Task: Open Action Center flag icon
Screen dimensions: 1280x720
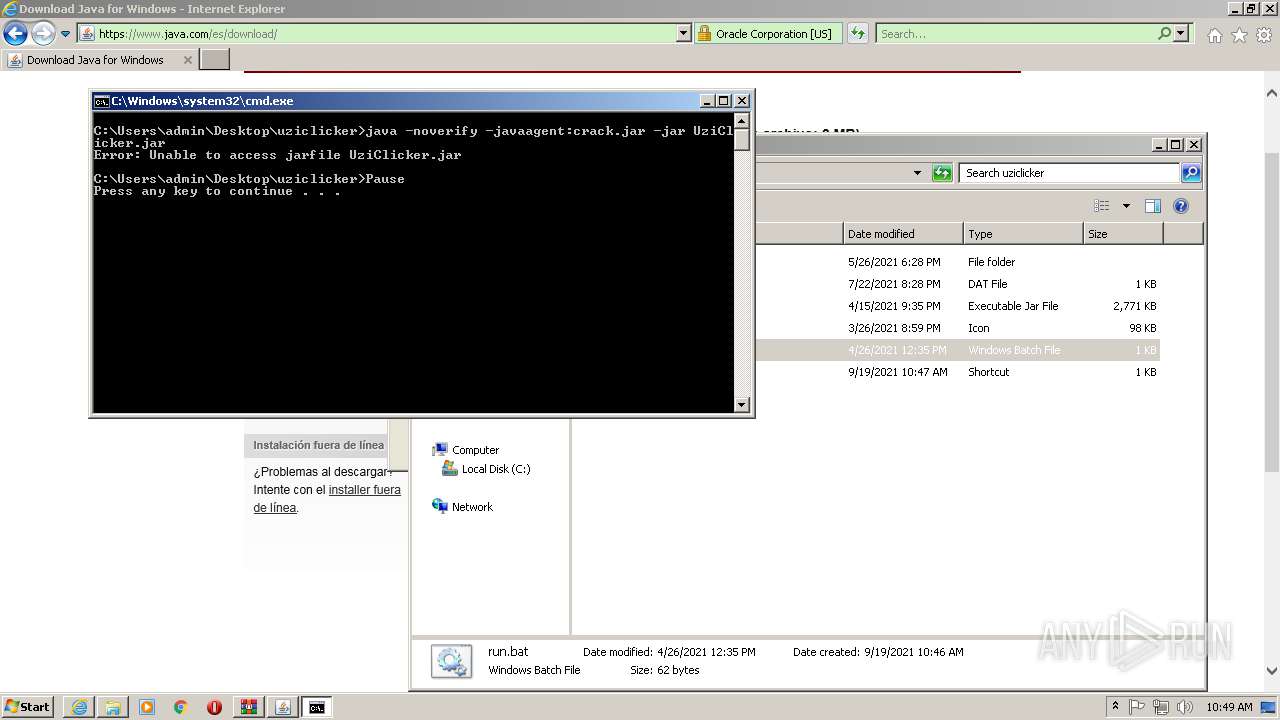Action: [x=1137, y=707]
